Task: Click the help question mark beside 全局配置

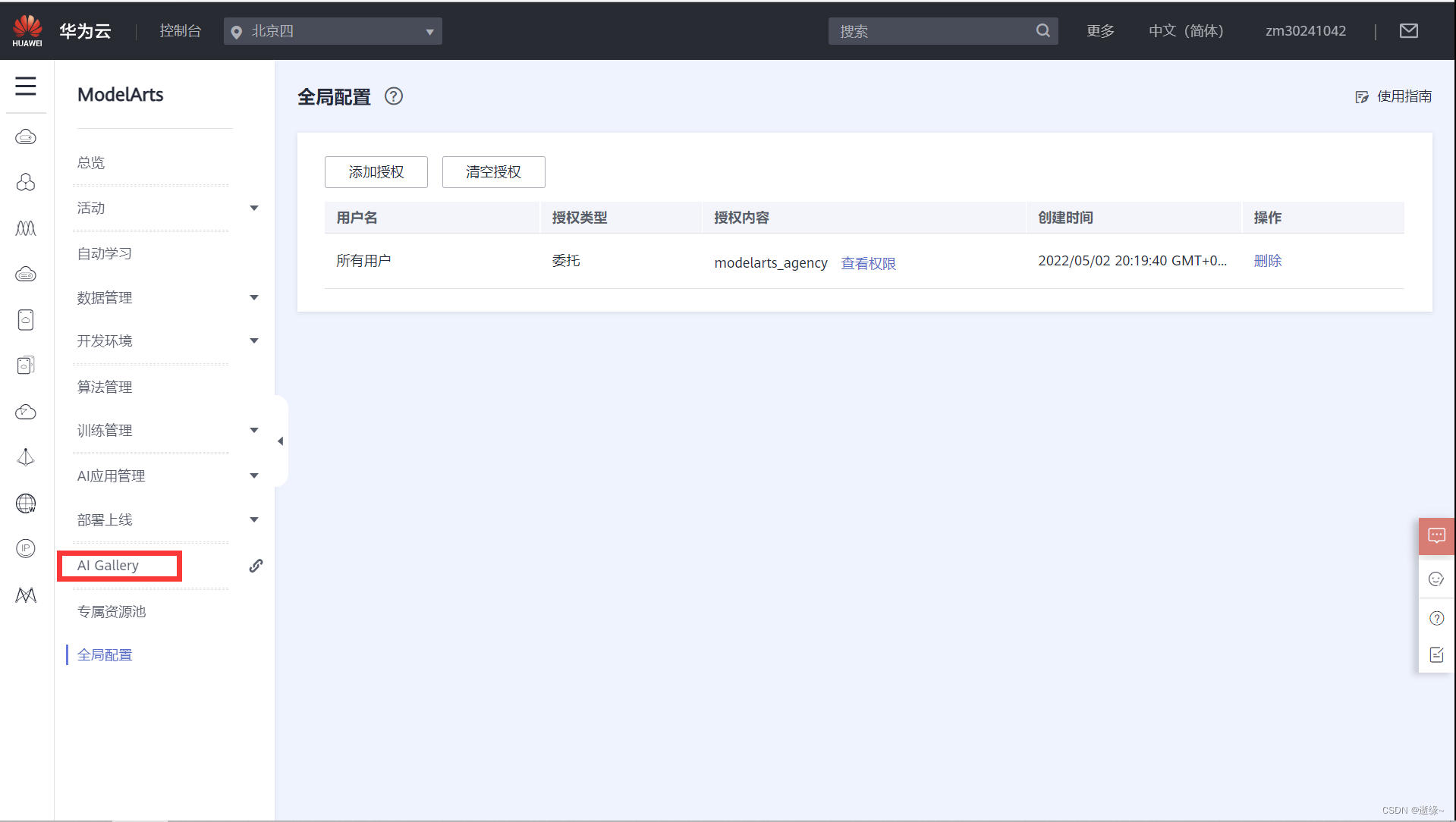Action: coord(394,96)
